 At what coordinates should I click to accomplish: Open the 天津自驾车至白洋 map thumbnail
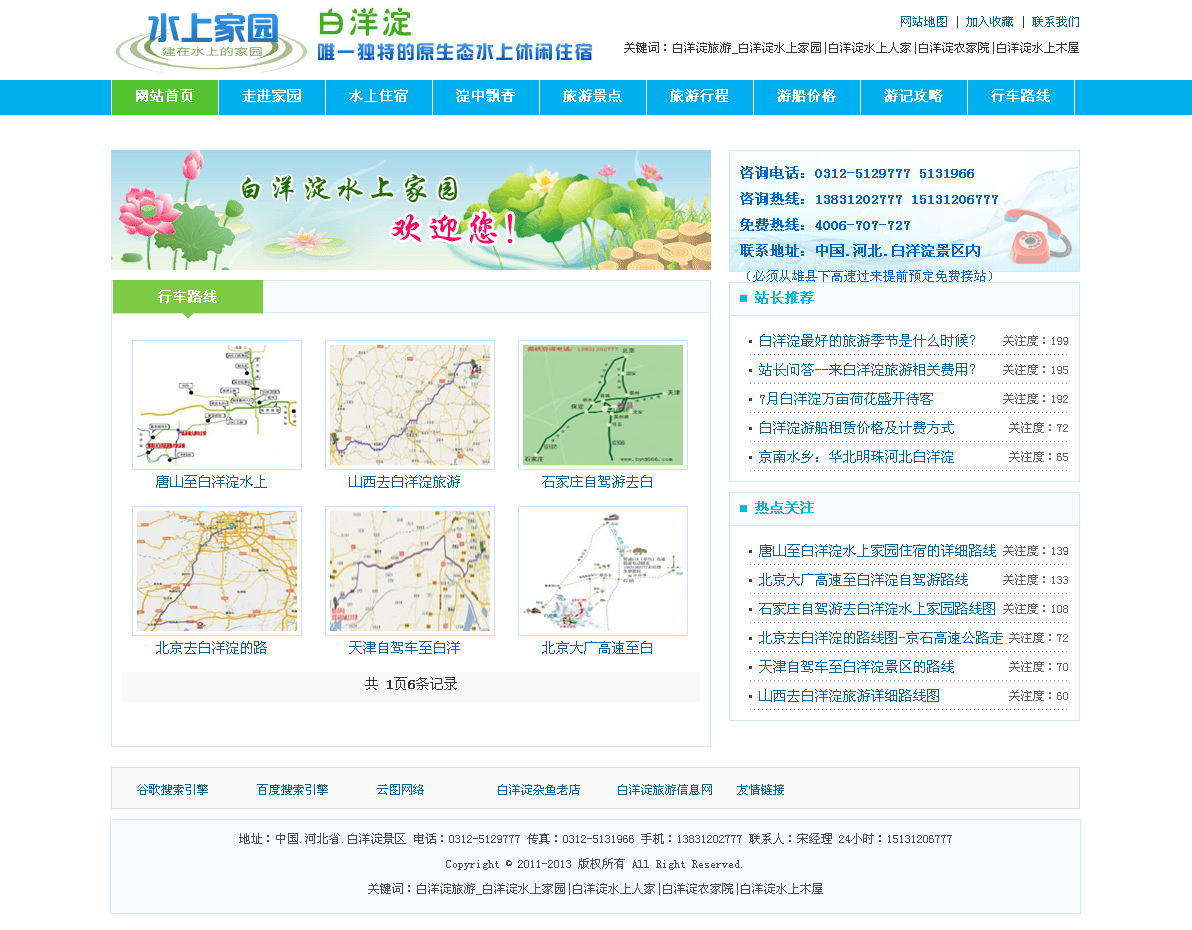(x=410, y=571)
